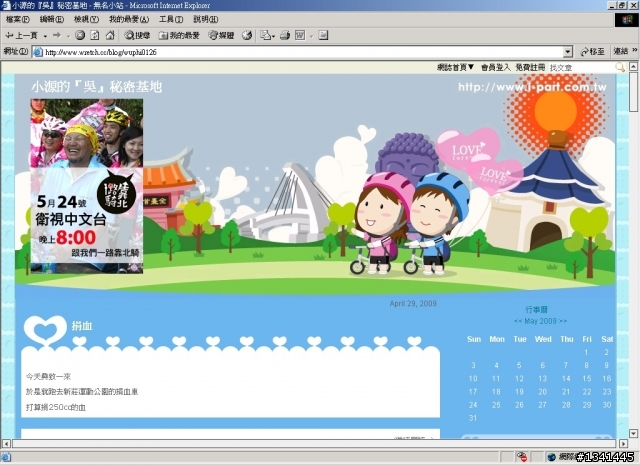
Task: Open the 捐血 post title
Action: tap(82, 326)
